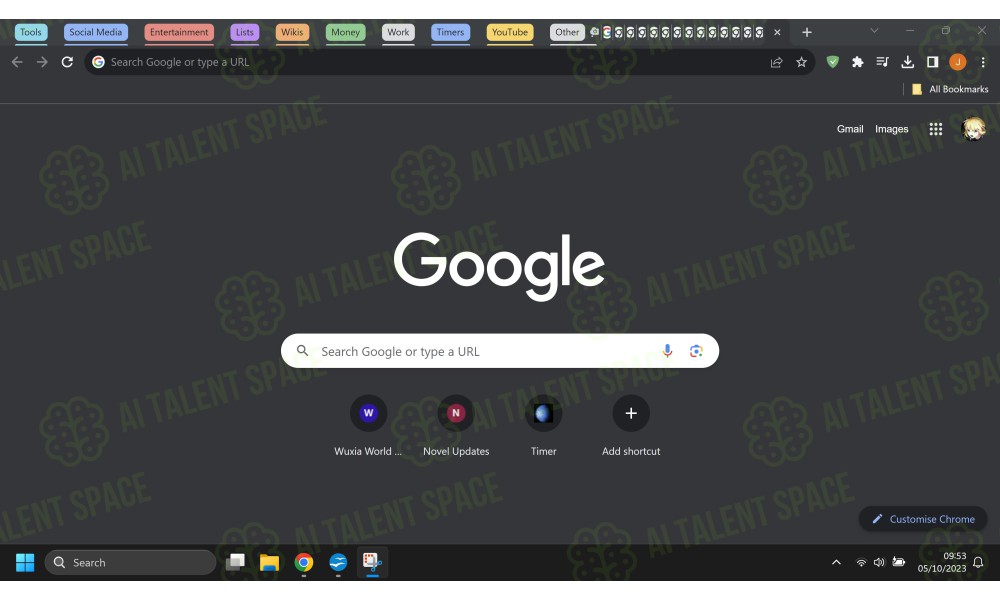Expand the Money tab group
The width and height of the screenshot is (1000, 600).
[x=346, y=32]
